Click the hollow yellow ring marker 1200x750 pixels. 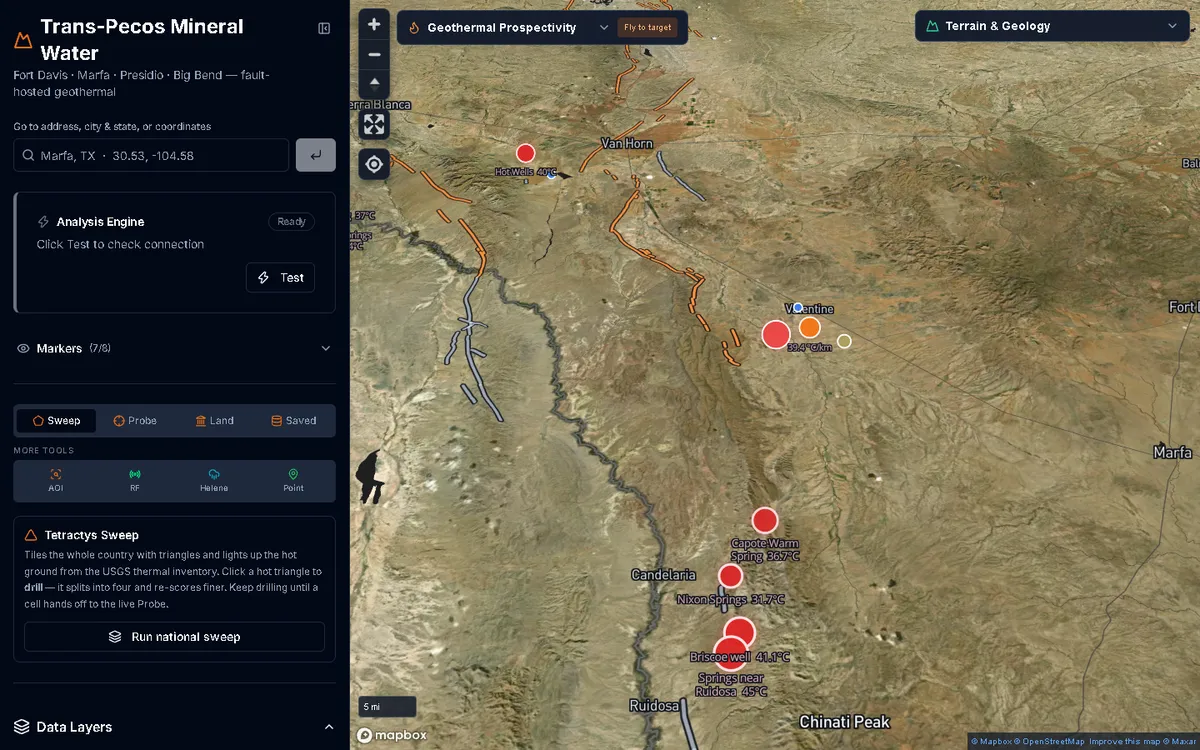(x=844, y=341)
